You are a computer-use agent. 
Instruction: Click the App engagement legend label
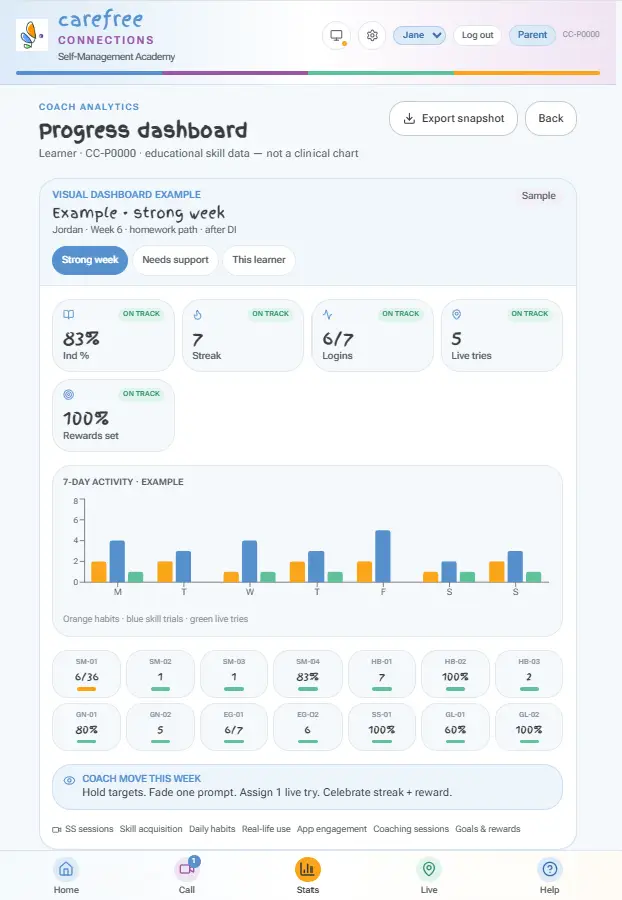[332, 829]
